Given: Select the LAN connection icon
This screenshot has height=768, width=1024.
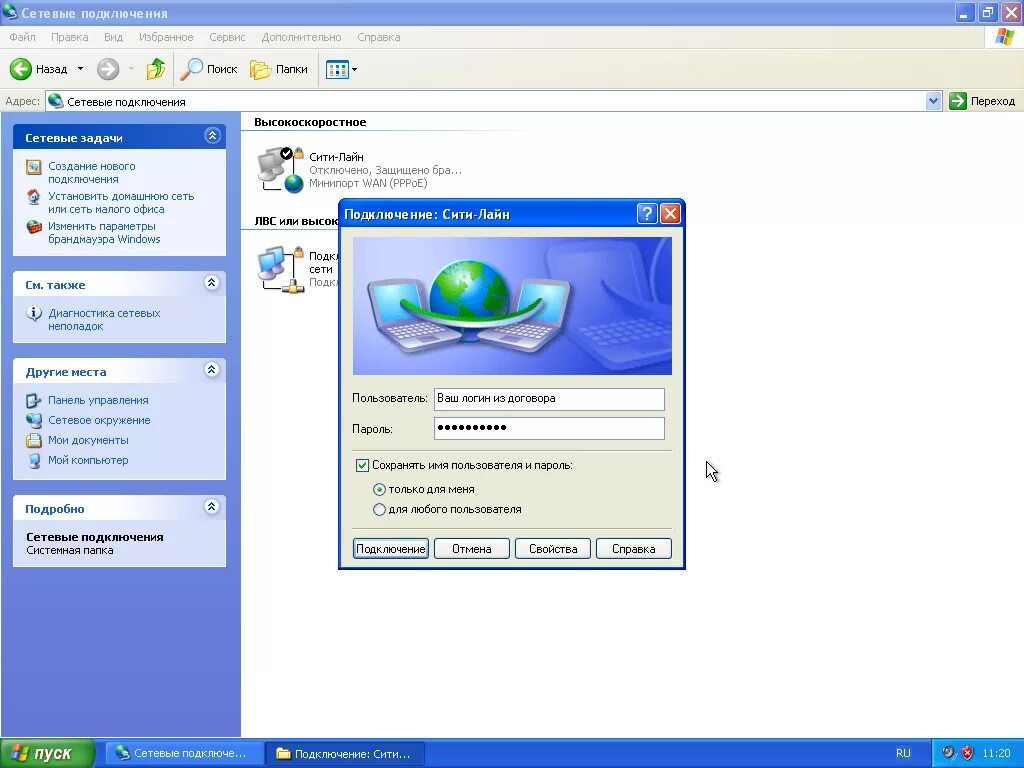Looking at the screenshot, I should point(281,268).
